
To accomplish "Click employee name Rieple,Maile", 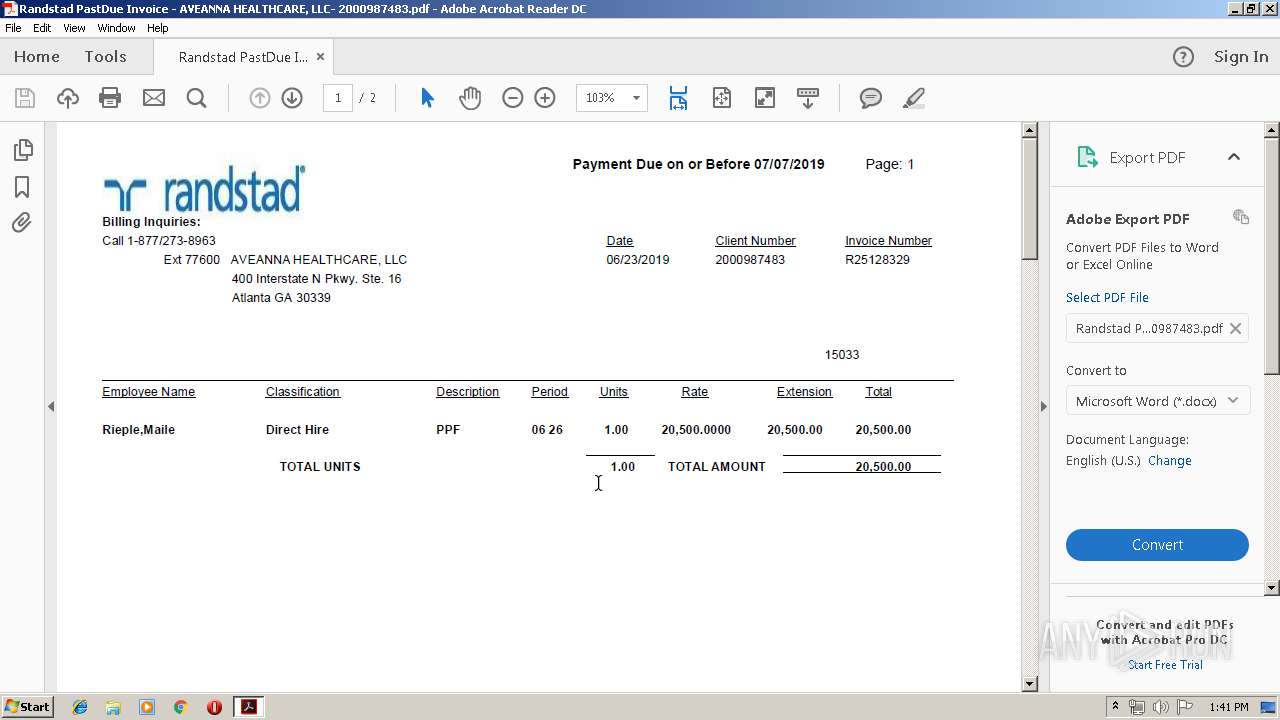I will coord(138,430).
